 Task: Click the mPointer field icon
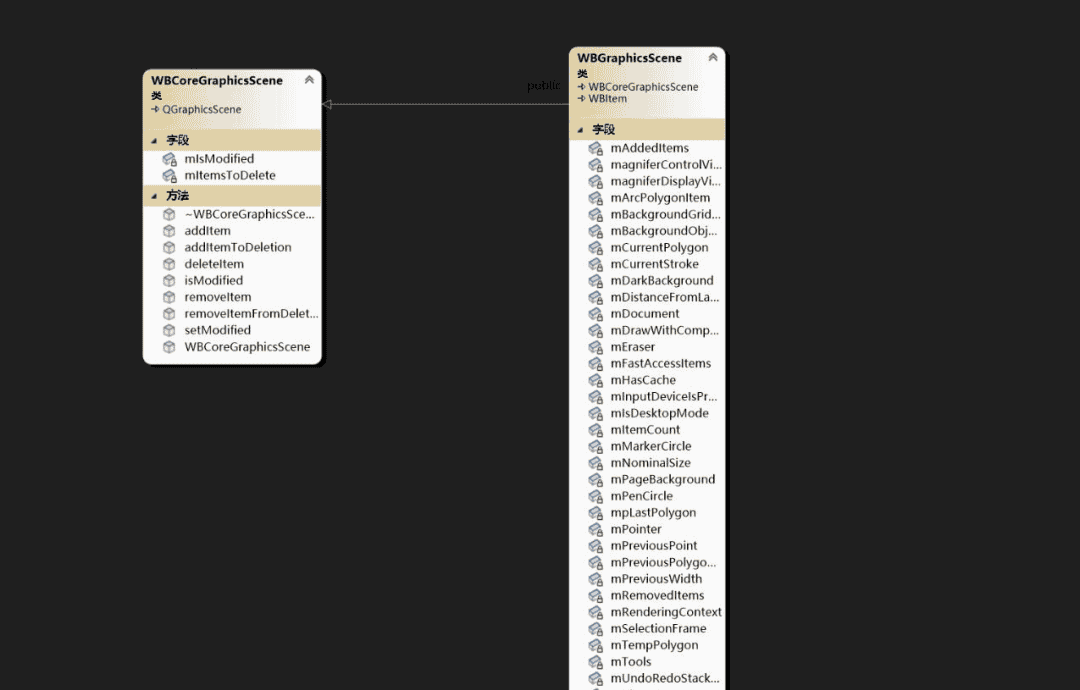595,529
